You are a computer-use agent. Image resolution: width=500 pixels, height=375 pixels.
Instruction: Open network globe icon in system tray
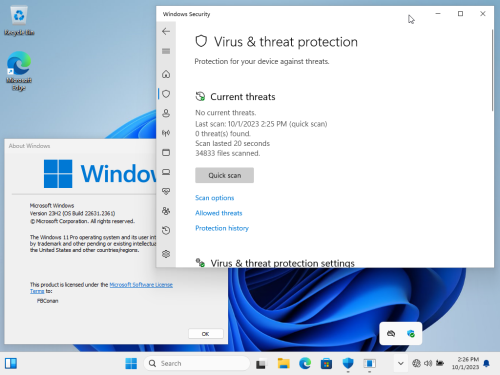(416, 363)
